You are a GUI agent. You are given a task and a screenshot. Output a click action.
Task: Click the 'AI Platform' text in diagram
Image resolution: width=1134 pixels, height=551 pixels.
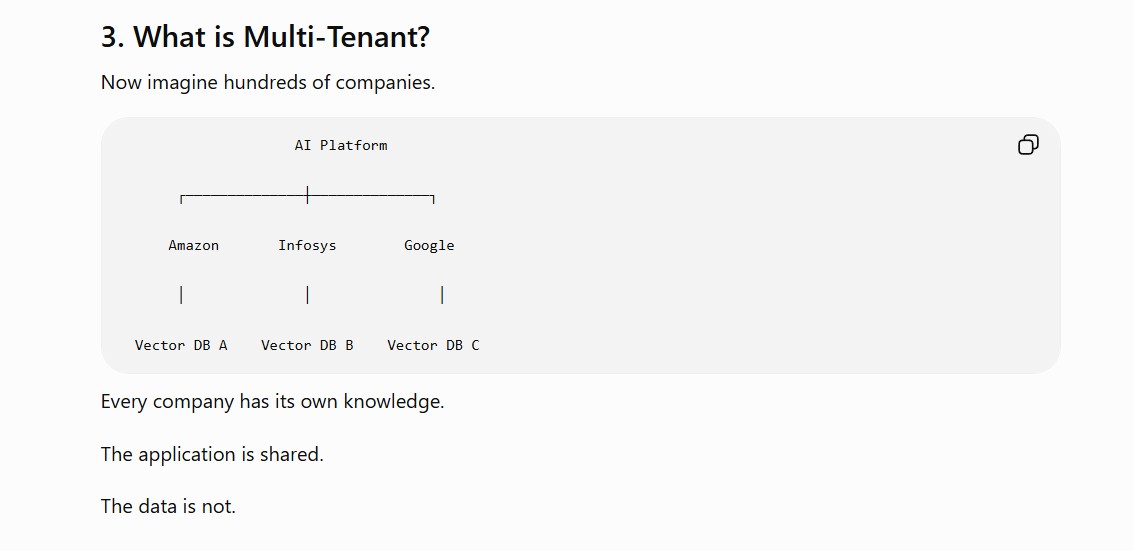341,145
